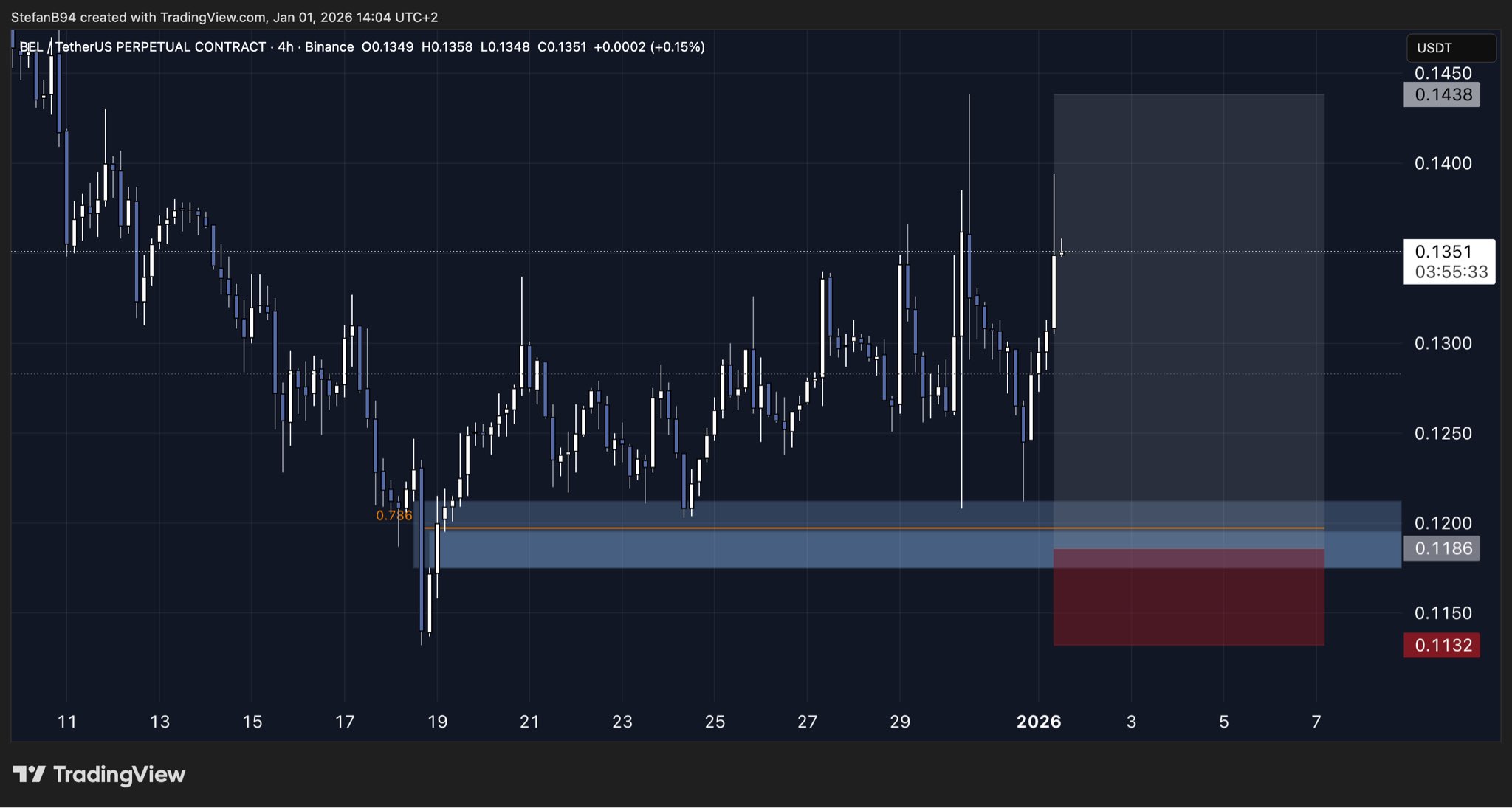The height and width of the screenshot is (808, 1512).
Task: Click the 29 date axis label
Action: point(899,722)
